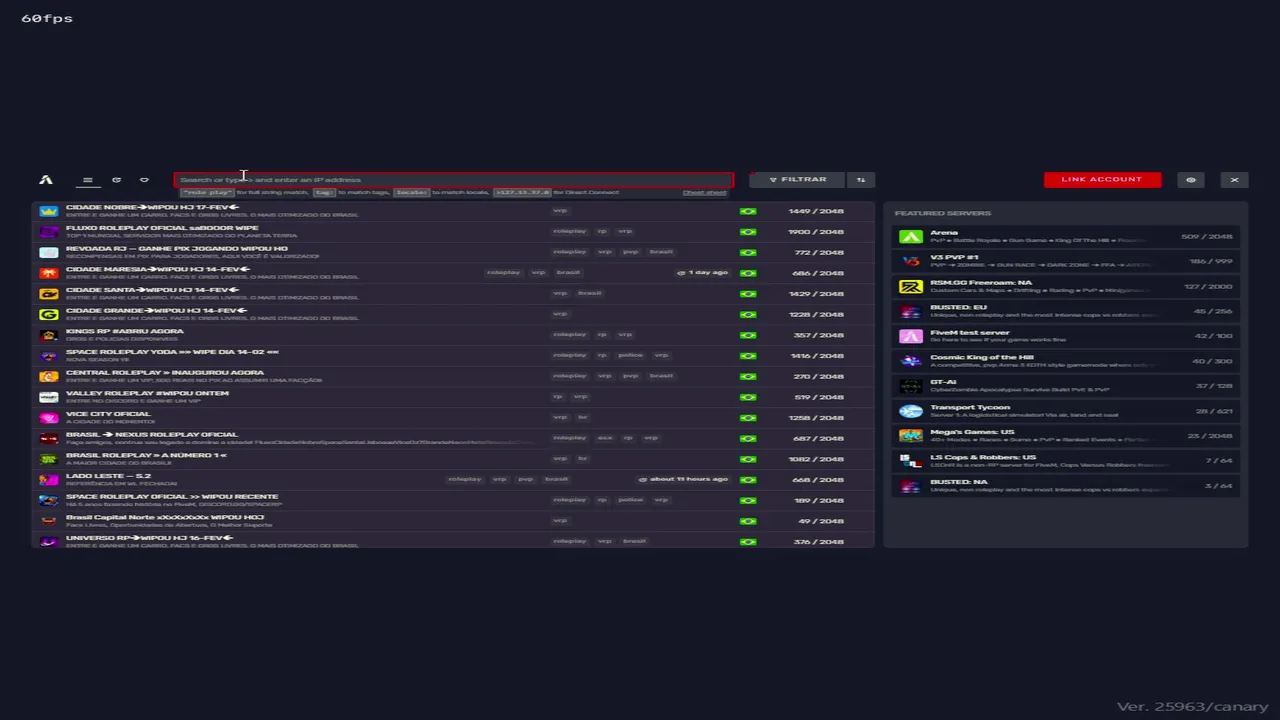Click the KINGS RP server icon

coord(48,335)
